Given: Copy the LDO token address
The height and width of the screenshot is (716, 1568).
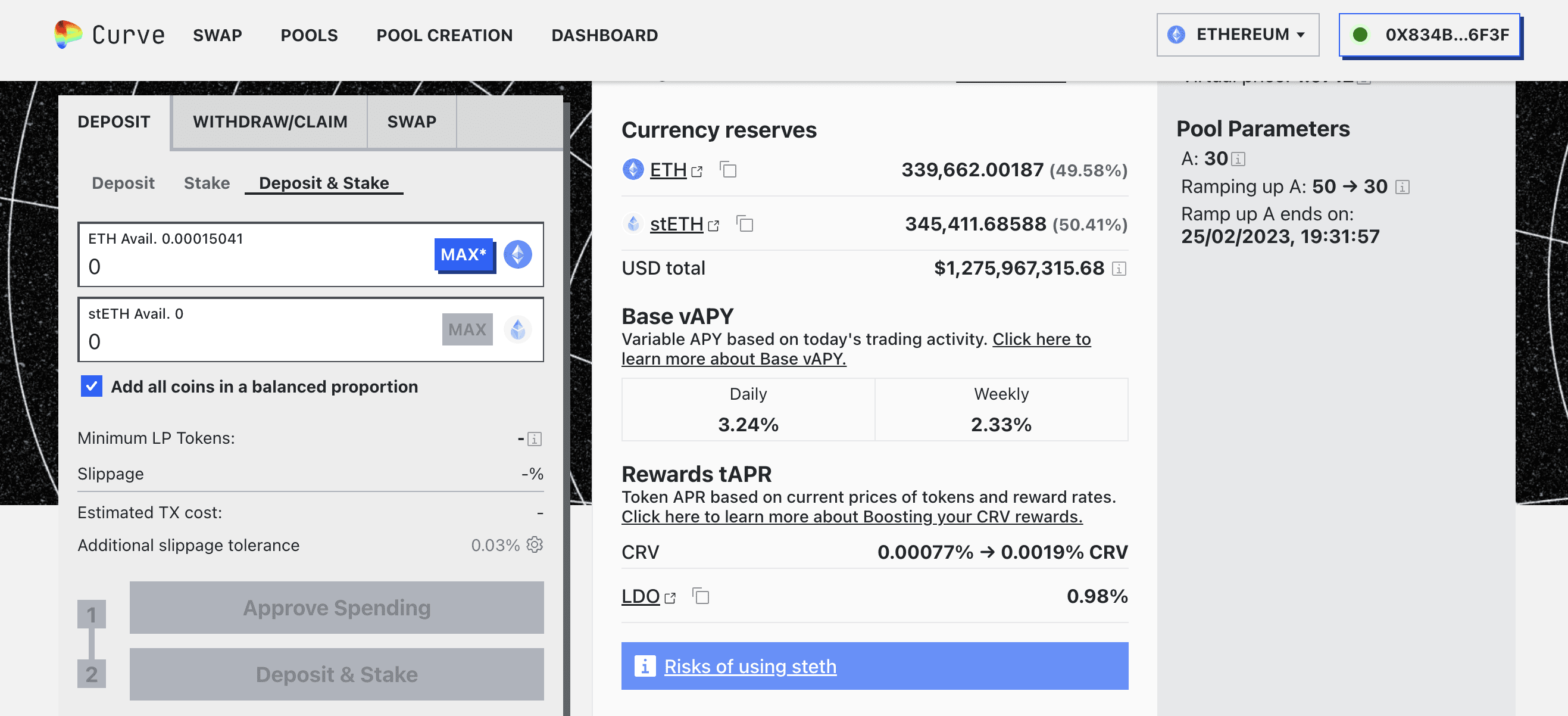Looking at the screenshot, I should 701,596.
